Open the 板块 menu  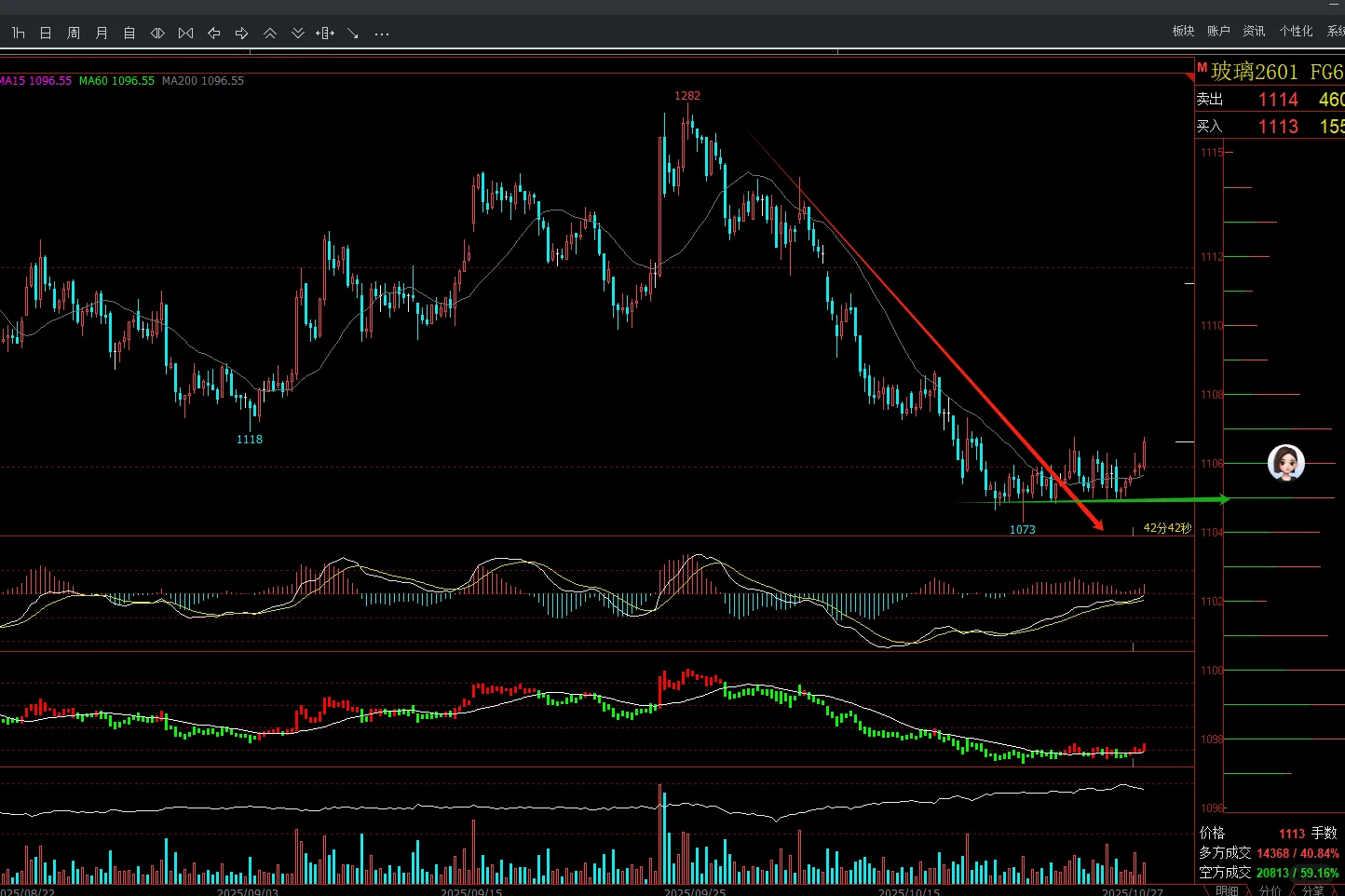[1183, 31]
